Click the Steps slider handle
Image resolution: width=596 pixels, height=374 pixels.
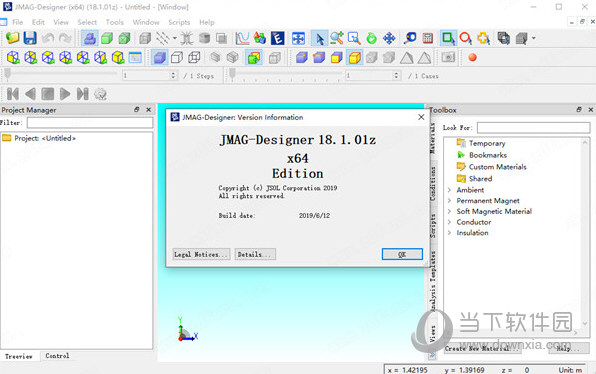coord(7,74)
